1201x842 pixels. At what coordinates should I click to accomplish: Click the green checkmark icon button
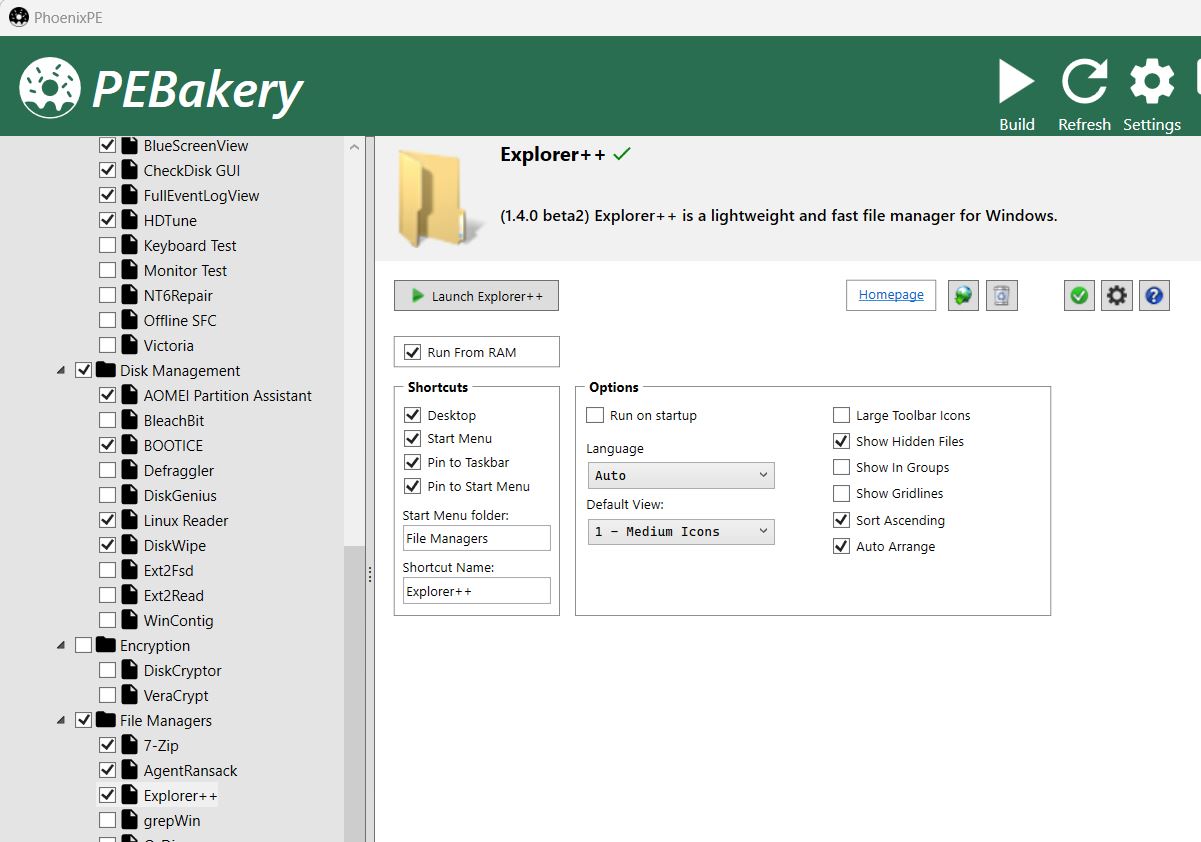pos(1079,296)
